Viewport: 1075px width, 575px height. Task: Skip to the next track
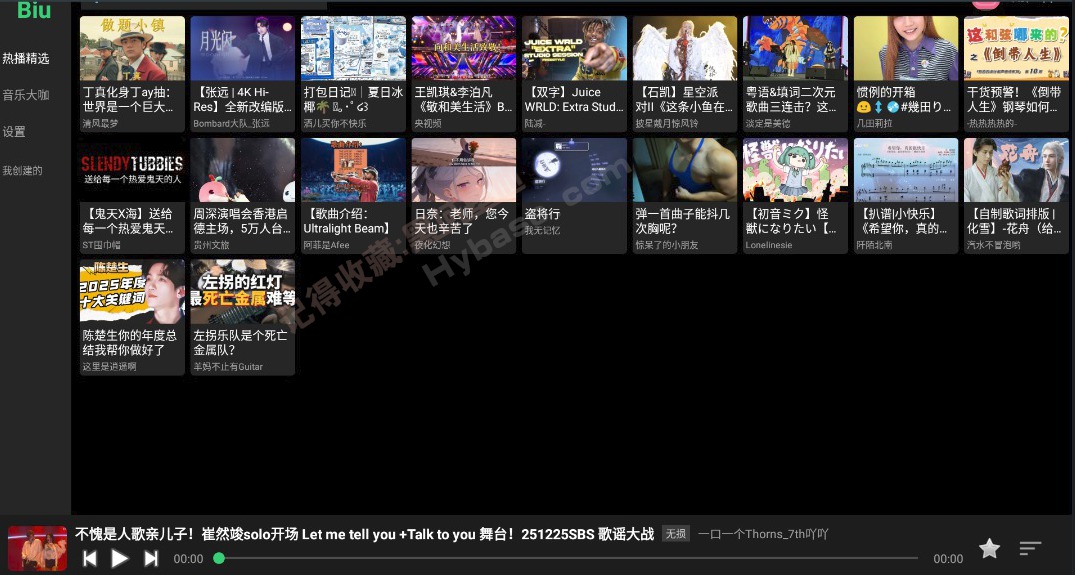click(x=151, y=559)
